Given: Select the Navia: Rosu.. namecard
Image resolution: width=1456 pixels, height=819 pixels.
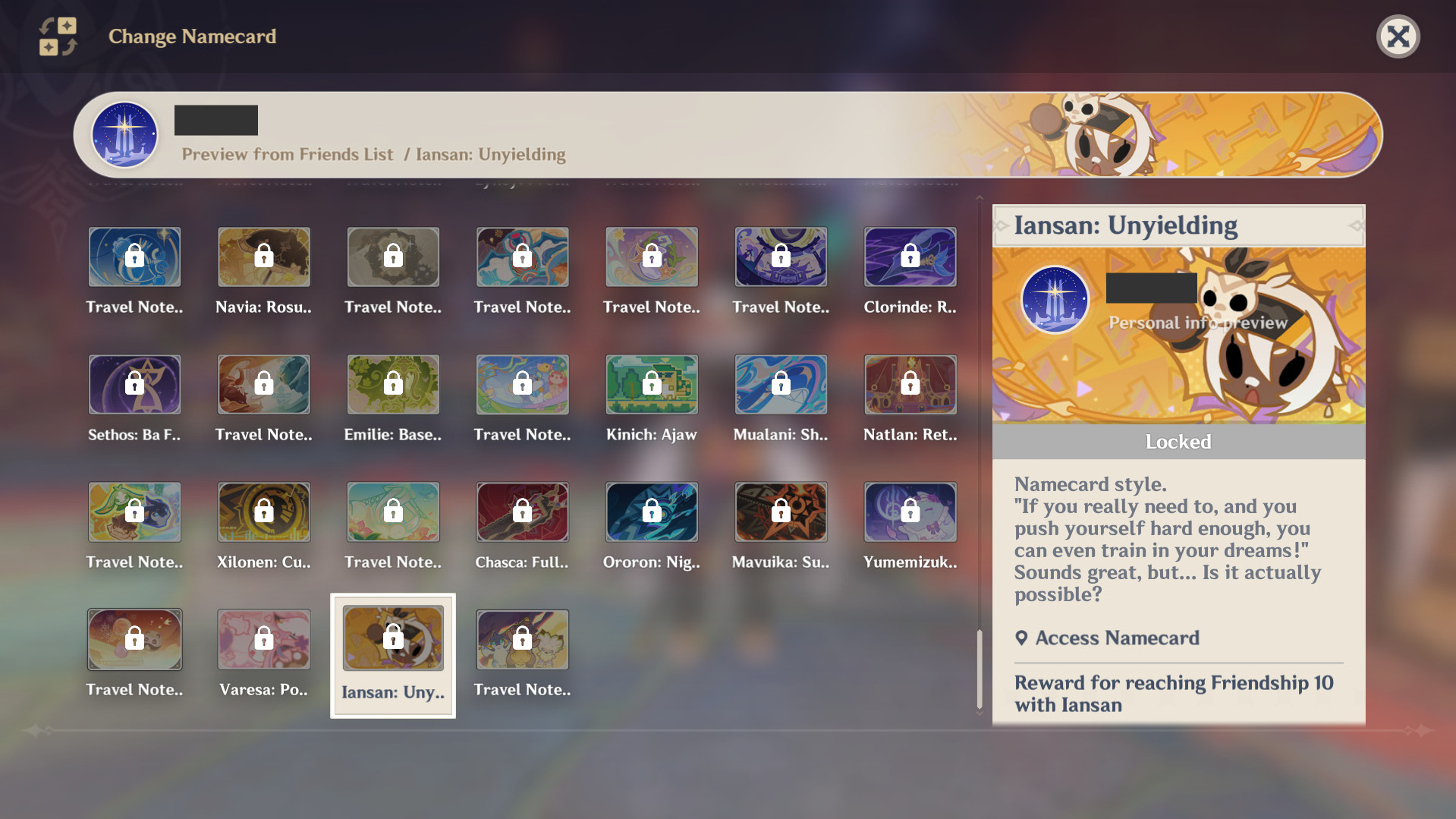Looking at the screenshot, I should tap(263, 257).
